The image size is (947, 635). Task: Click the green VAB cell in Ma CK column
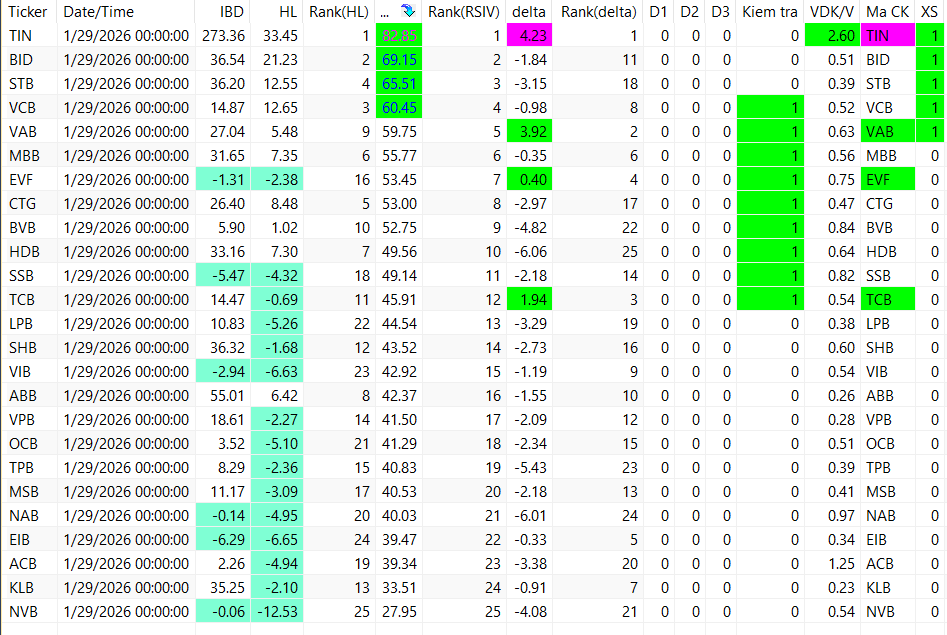(x=888, y=132)
